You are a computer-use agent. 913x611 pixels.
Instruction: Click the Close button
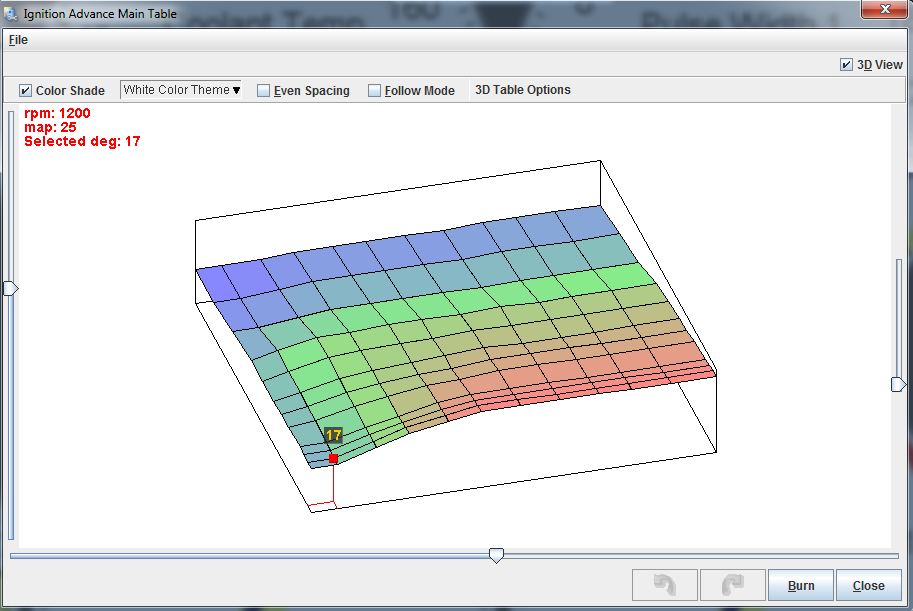868,585
